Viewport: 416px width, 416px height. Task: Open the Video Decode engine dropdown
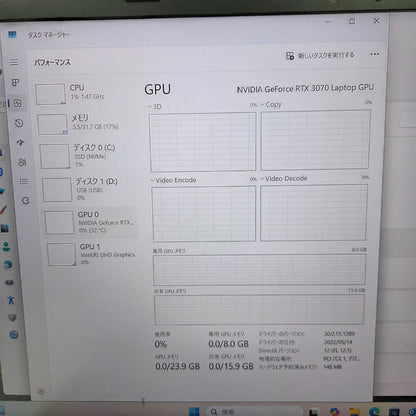pyautogui.click(x=284, y=179)
